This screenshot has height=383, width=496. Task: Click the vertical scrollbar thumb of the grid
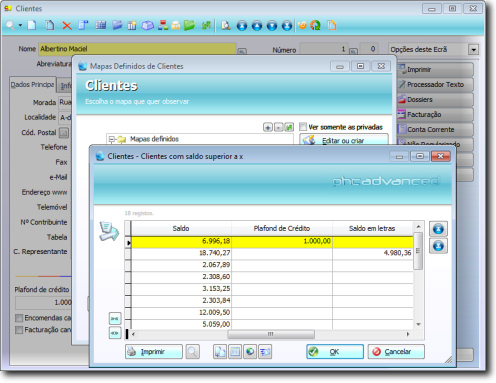point(418,251)
